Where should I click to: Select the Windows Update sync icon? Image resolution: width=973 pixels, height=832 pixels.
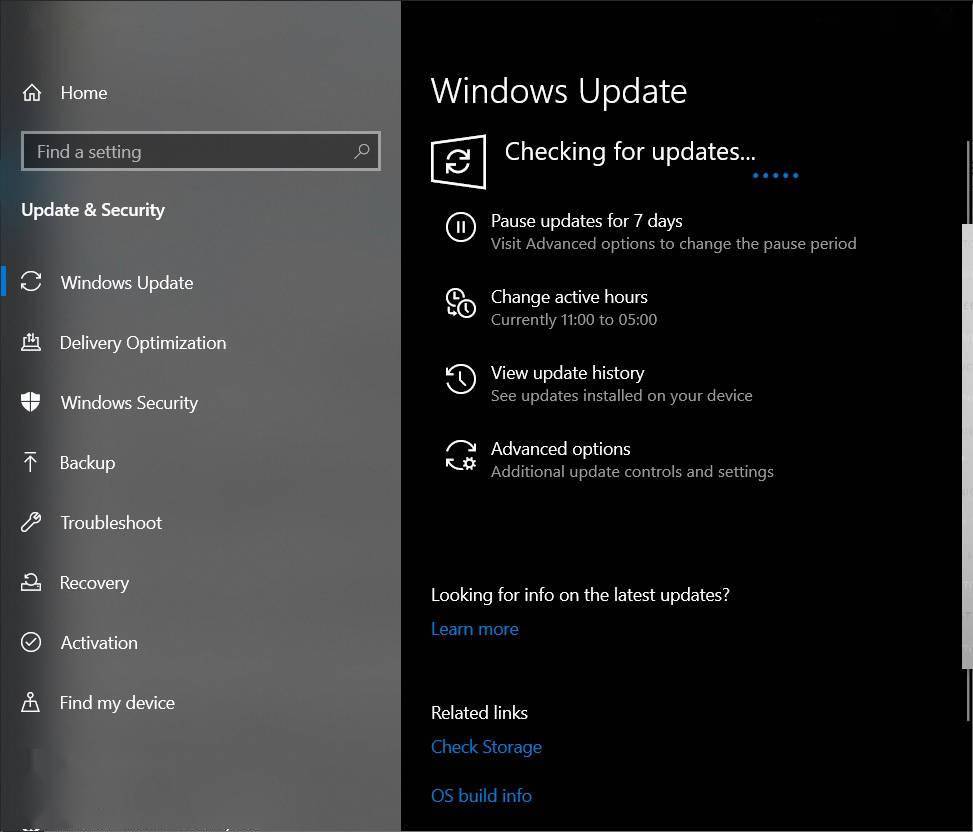32,282
